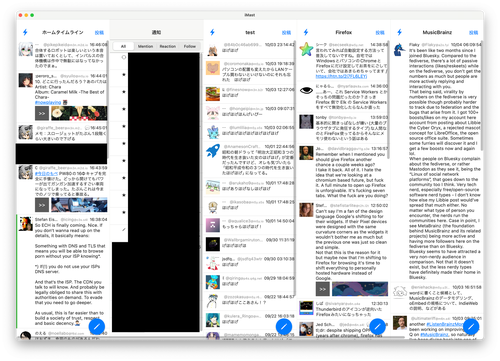Click lightning bolt icon in test column
The width and height of the screenshot is (500, 361).
tap(212, 32)
